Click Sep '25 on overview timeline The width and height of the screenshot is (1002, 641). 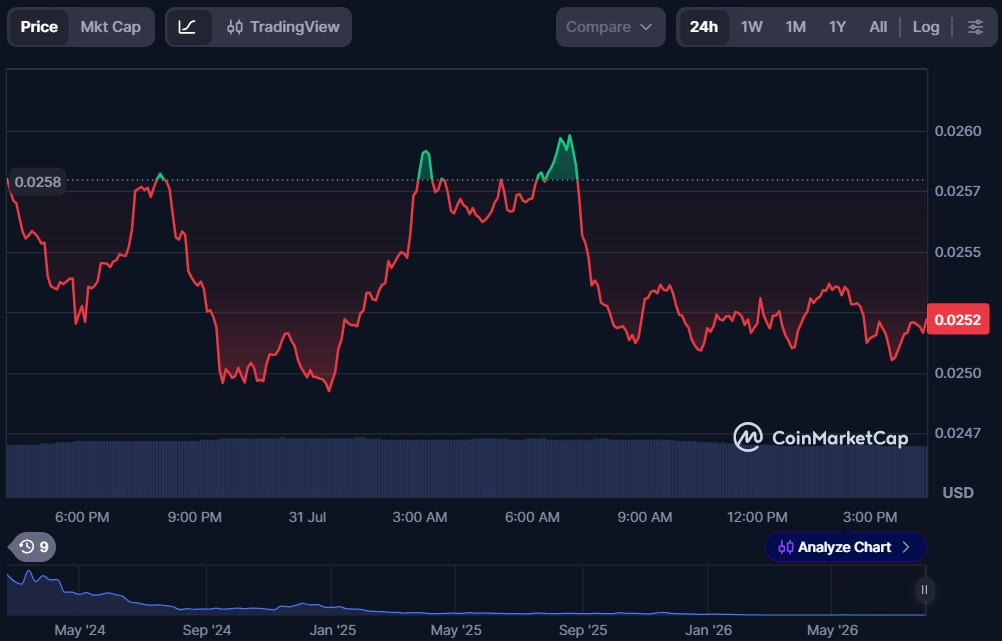[583, 630]
